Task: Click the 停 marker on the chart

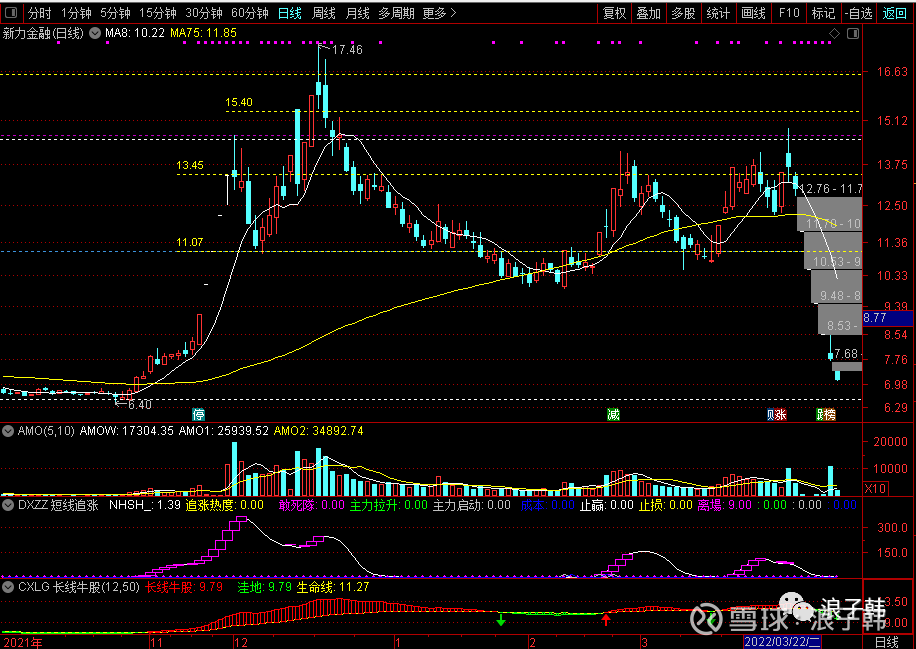Action: (x=198, y=414)
